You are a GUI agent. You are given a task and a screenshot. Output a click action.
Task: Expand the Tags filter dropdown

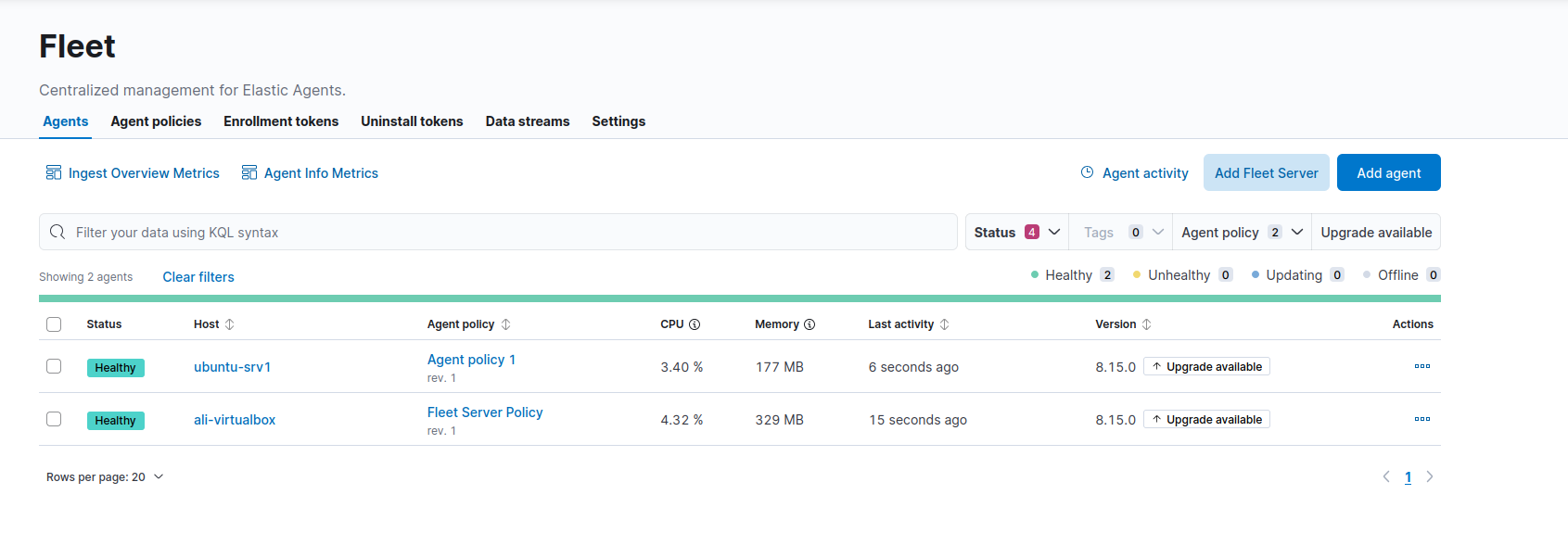click(1121, 232)
